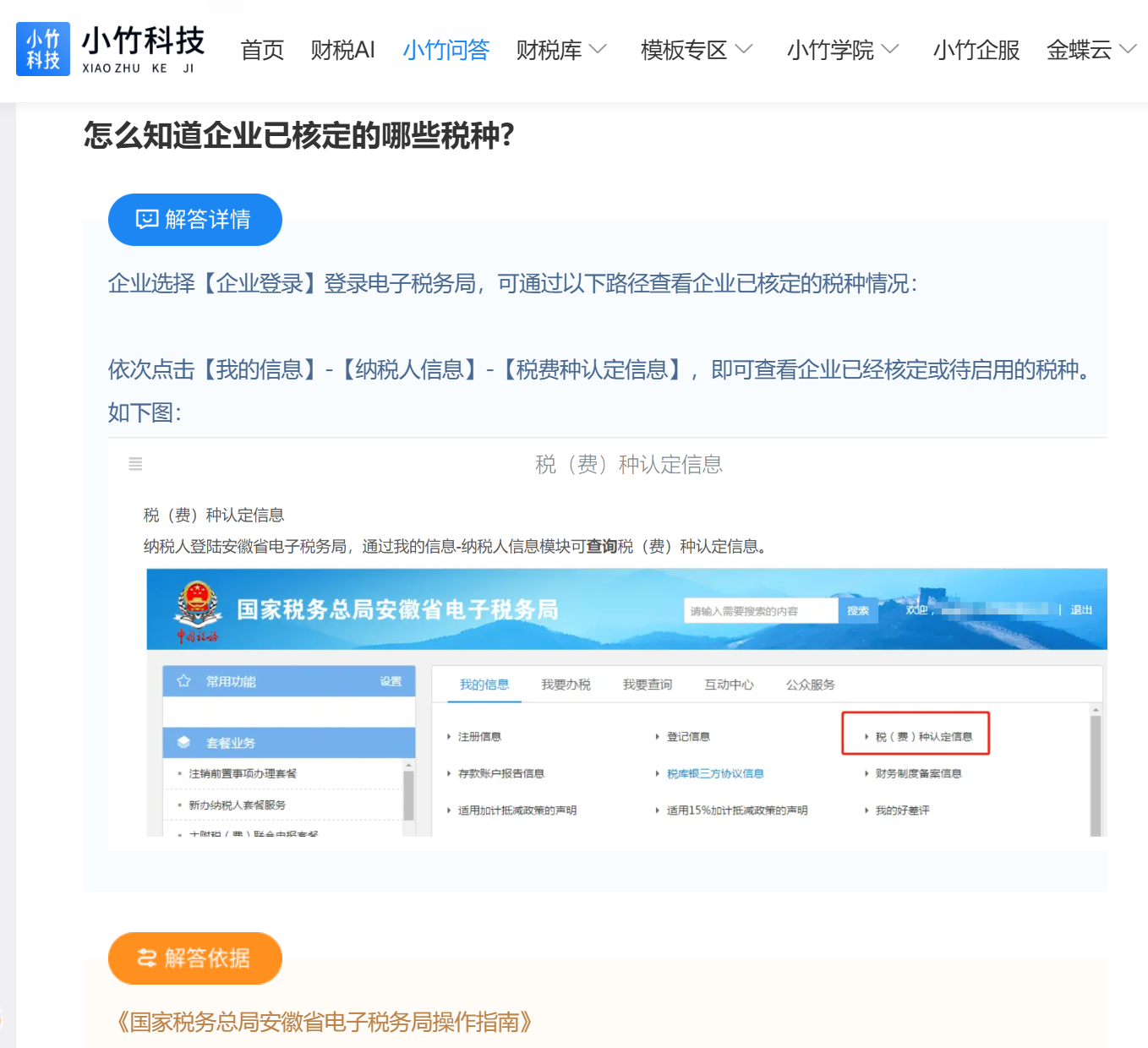The image size is (1148, 1048).
Task: Select the 小竹问答 navigation item
Action: click(x=446, y=51)
